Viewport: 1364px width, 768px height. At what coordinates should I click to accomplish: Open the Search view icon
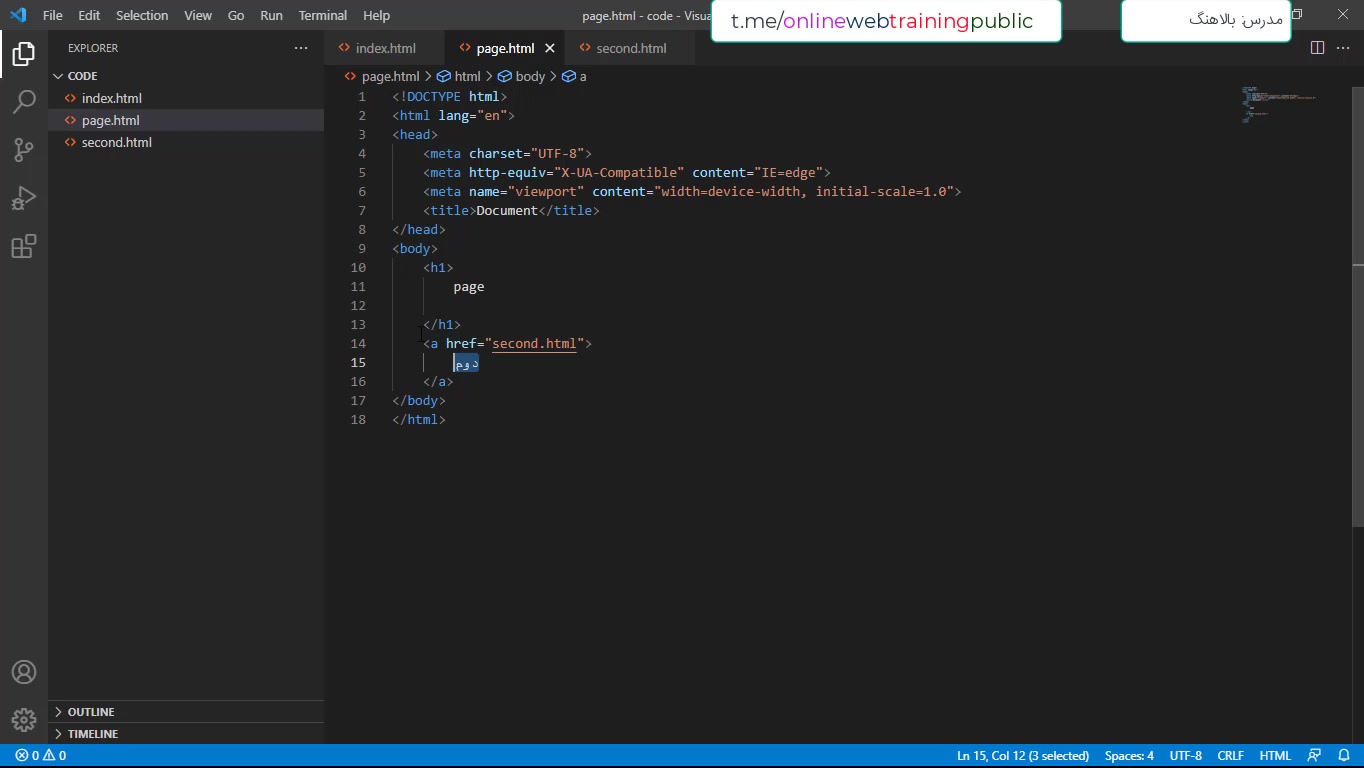click(24, 102)
